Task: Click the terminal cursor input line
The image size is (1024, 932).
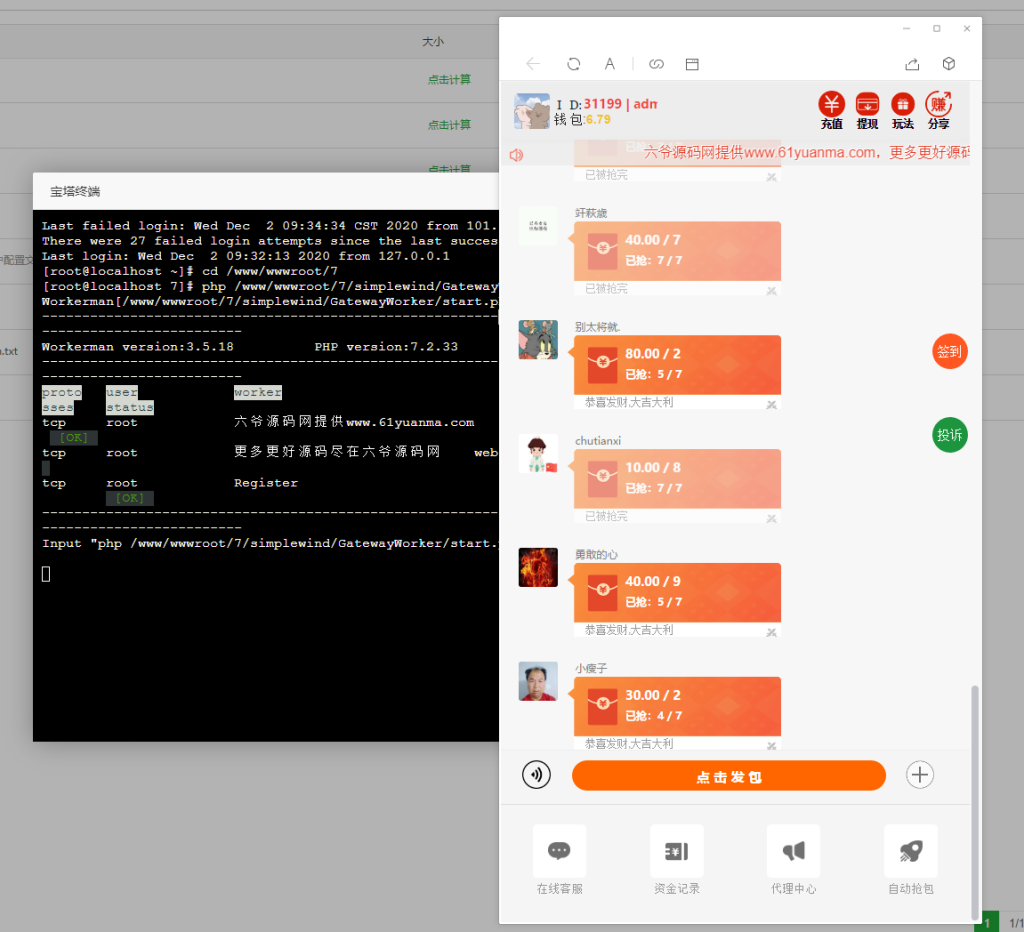Action: click(x=46, y=574)
